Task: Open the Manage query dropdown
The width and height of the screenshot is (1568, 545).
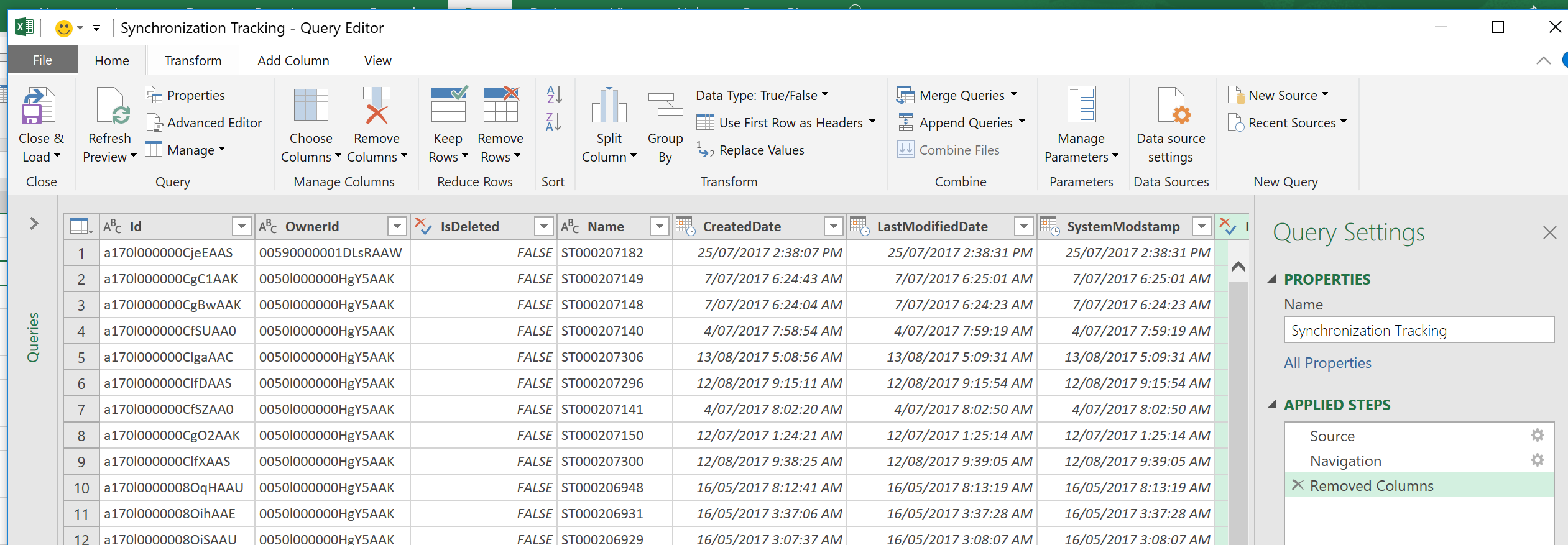Action: point(185,150)
